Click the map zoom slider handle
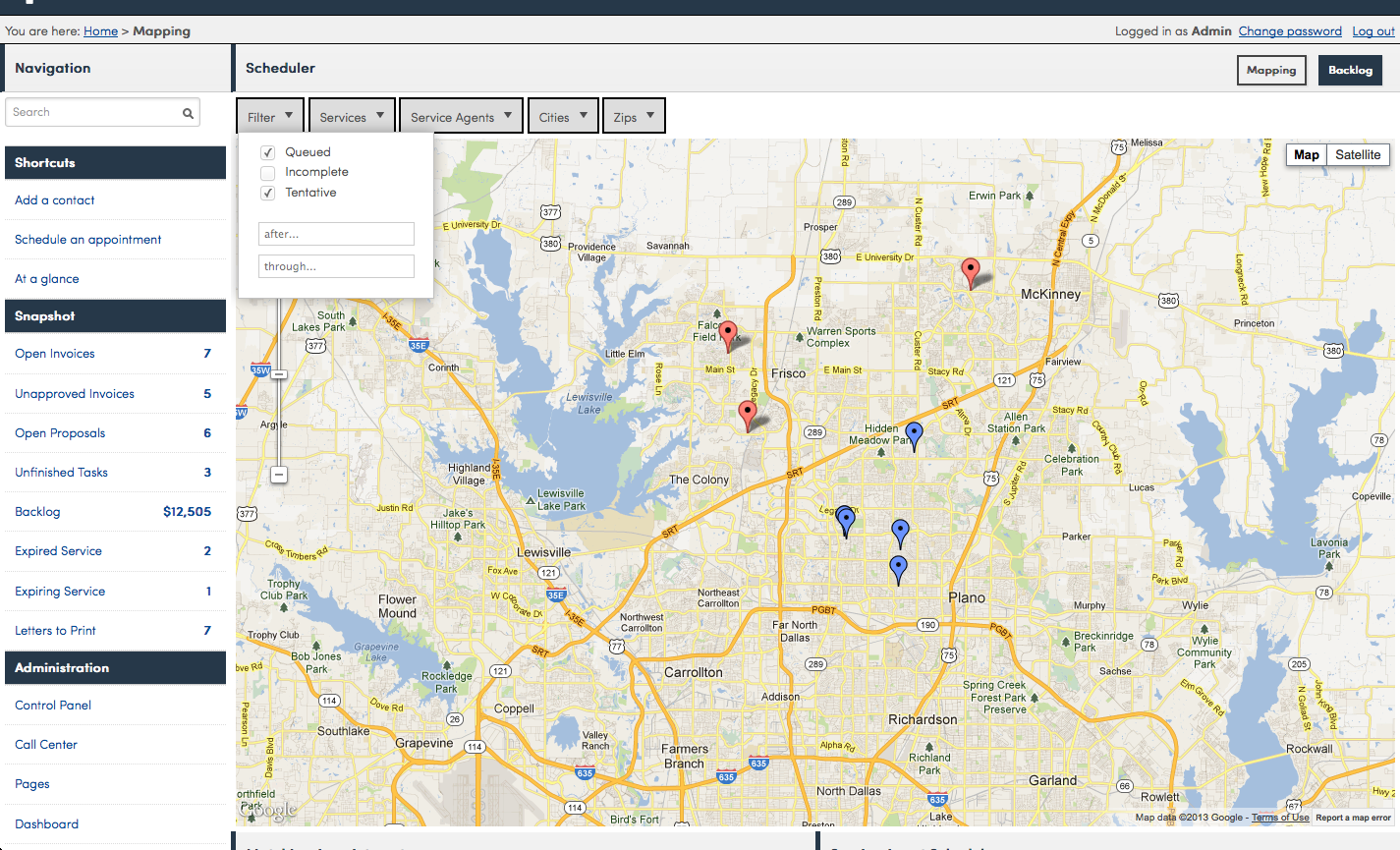The image size is (1400, 850). pos(279,374)
